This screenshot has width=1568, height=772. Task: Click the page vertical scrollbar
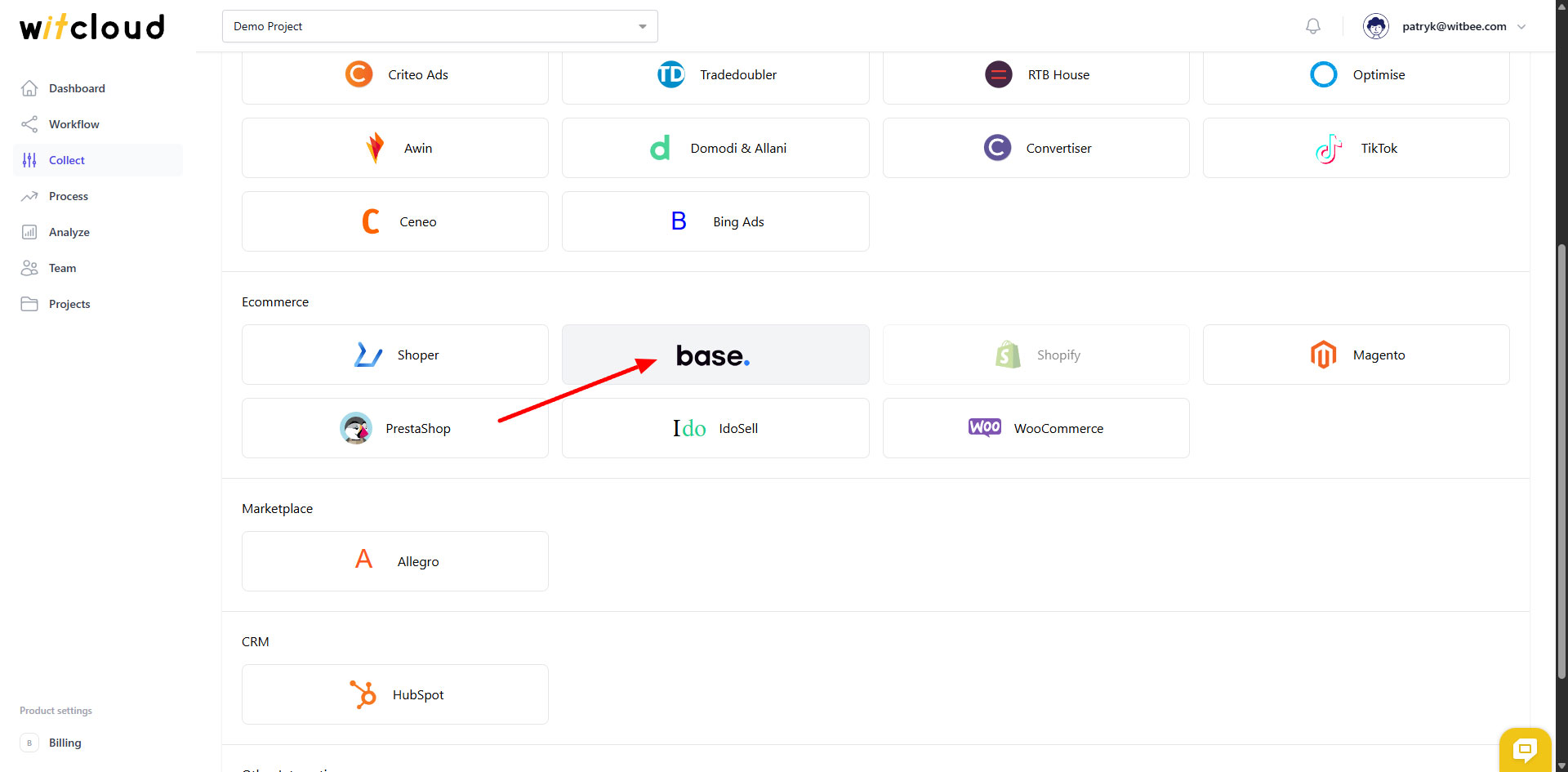[1561, 462]
